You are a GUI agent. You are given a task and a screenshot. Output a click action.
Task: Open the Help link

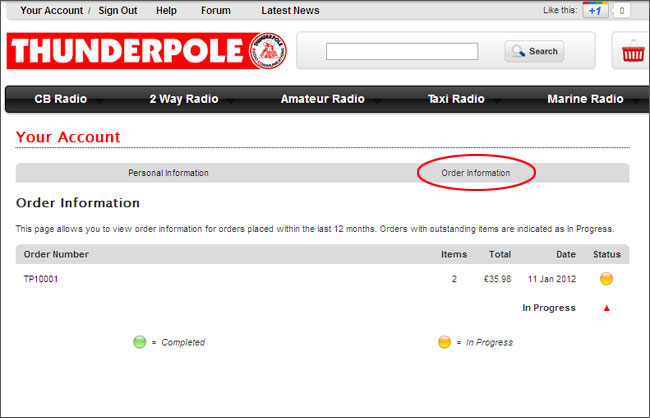coord(166,10)
